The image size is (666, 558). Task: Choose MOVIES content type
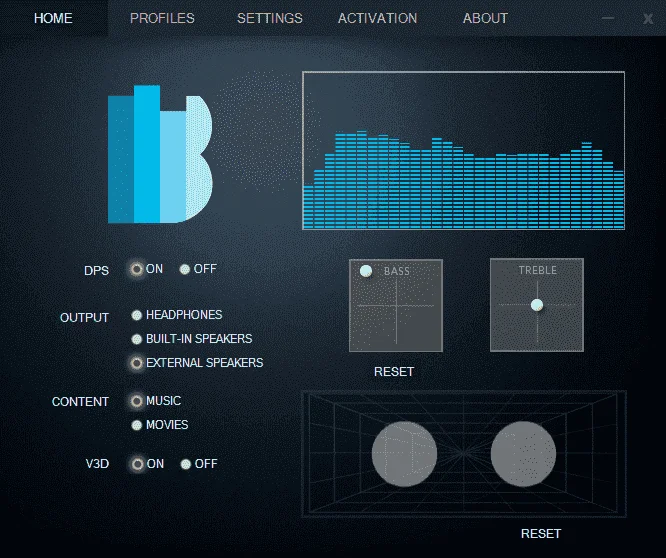click(136, 425)
